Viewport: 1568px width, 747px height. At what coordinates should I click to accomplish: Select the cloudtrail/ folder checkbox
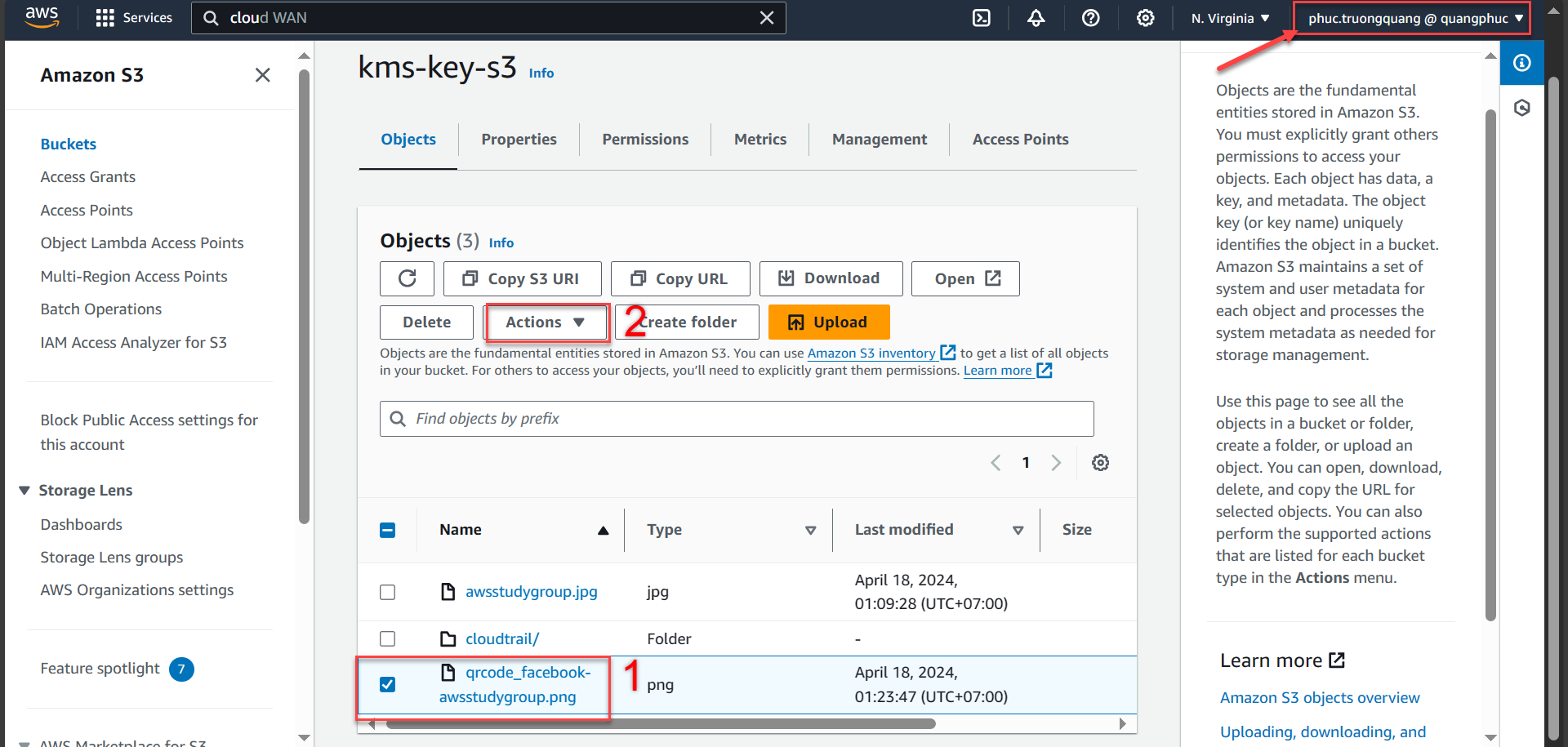tap(388, 638)
